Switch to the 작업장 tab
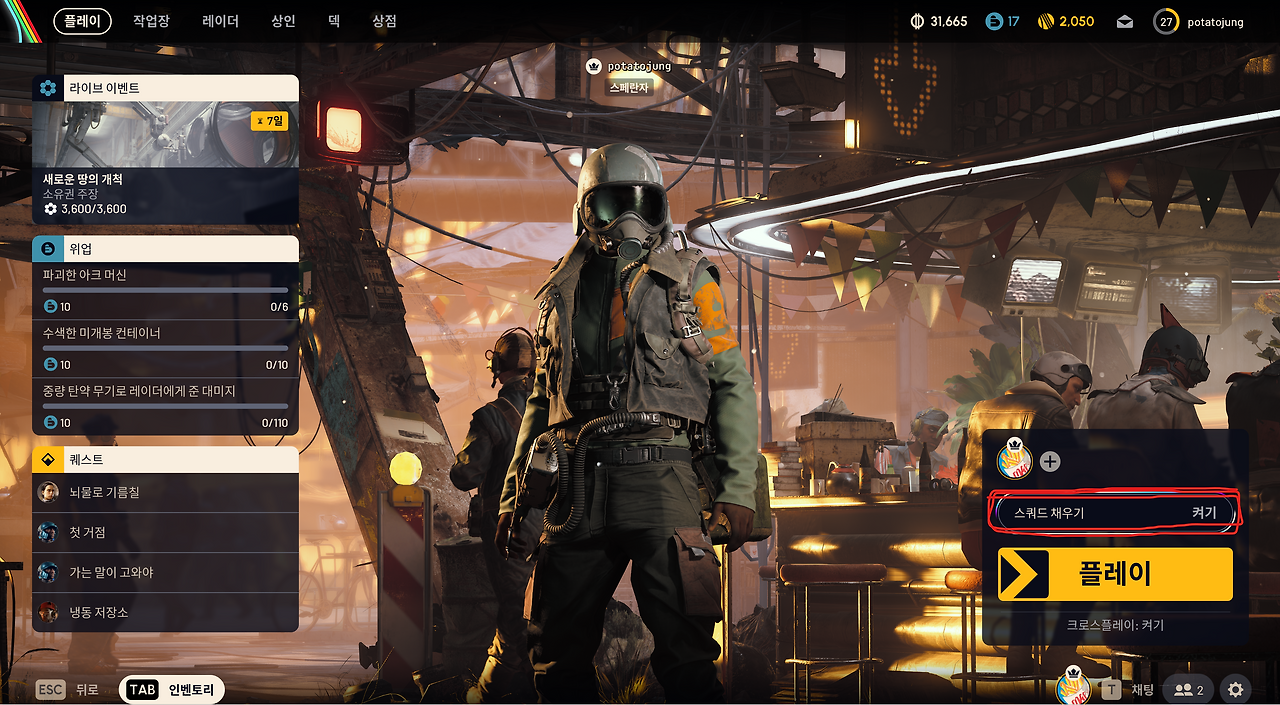Viewport: 1280px width, 705px height. click(x=151, y=21)
